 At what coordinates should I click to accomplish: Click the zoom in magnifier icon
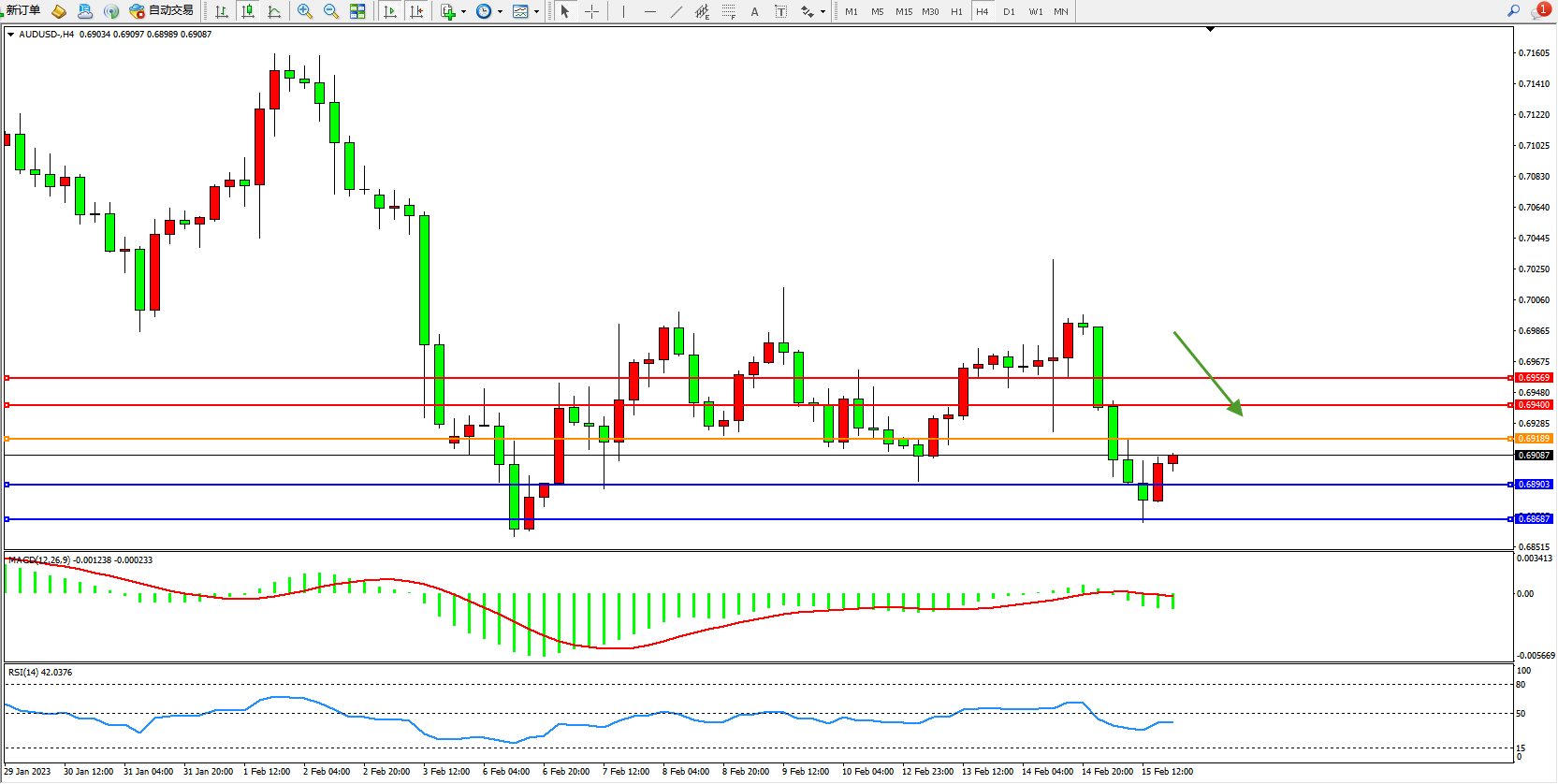point(304,11)
